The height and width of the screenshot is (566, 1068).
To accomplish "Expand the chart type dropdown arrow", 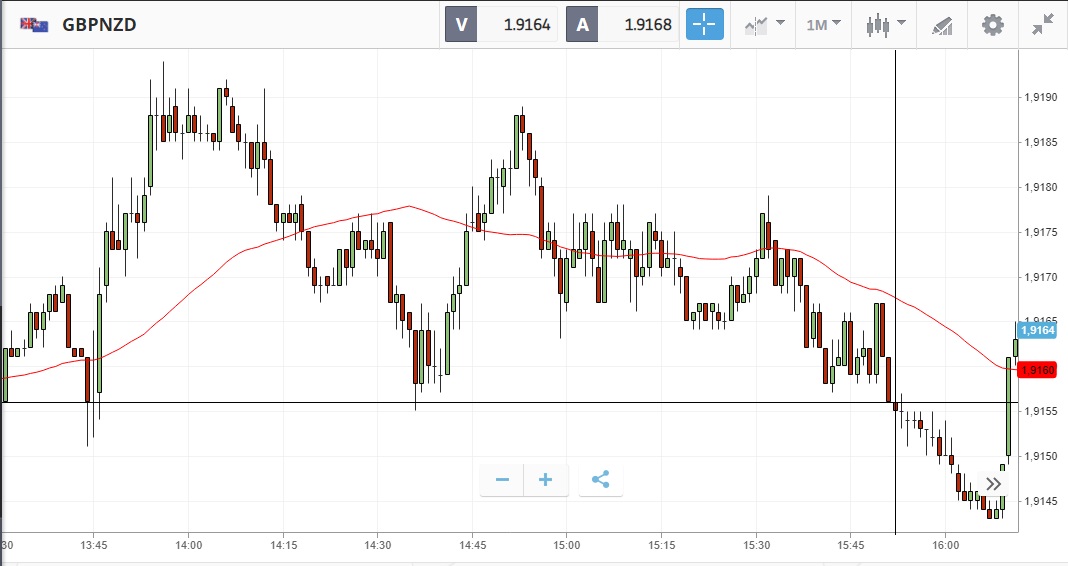I will point(902,22).
